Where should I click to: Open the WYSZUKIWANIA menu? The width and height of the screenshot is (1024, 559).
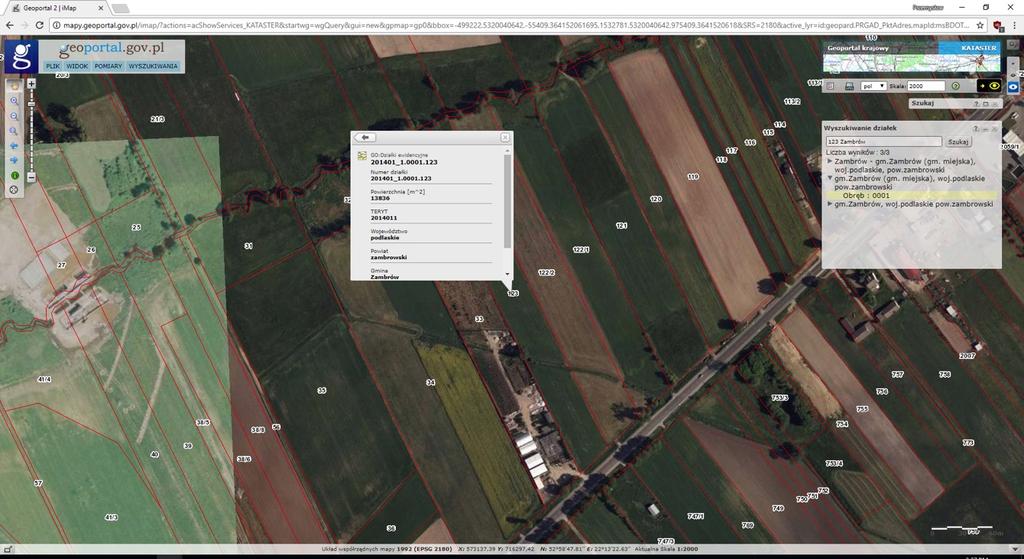coord(153,66)
